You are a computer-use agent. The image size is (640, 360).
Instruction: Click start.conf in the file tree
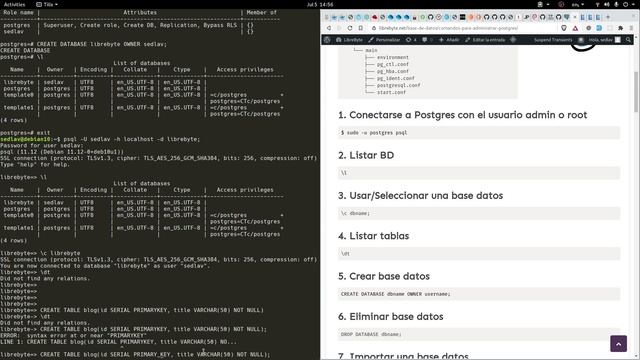click(x=391, y=92)
